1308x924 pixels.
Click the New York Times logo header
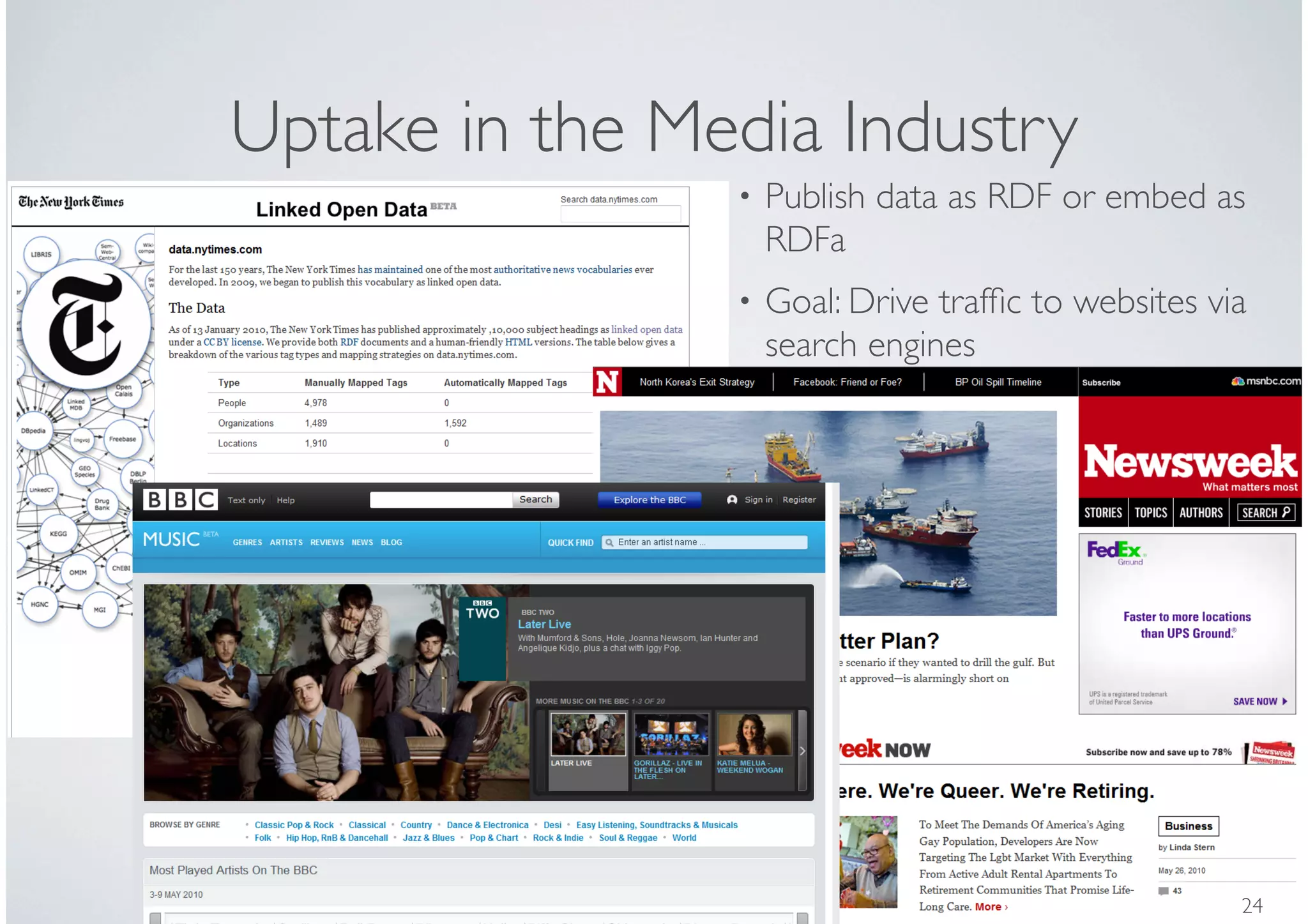pyautogui.click(x=71, y=202)
